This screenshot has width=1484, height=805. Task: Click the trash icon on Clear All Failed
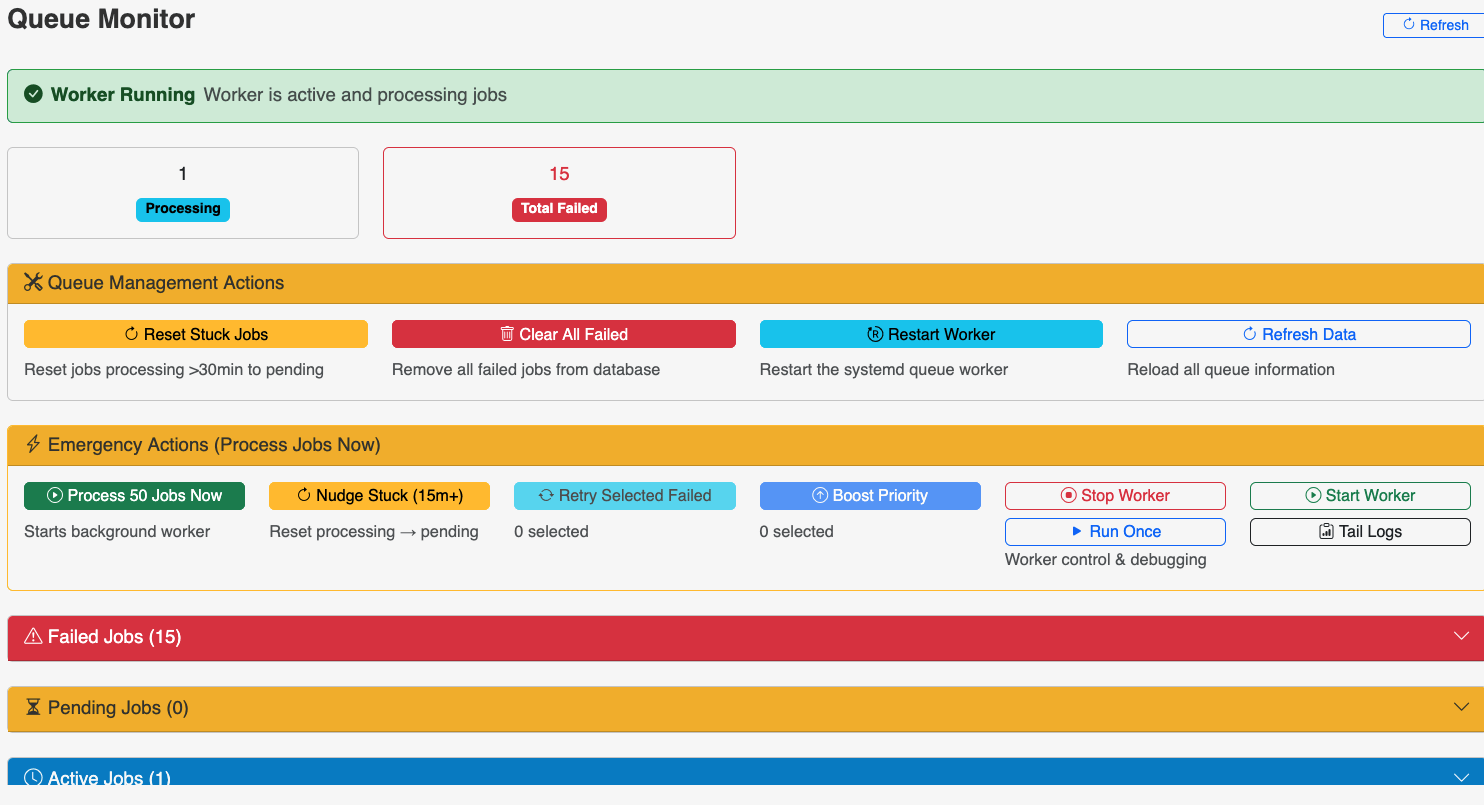point(507,334)
